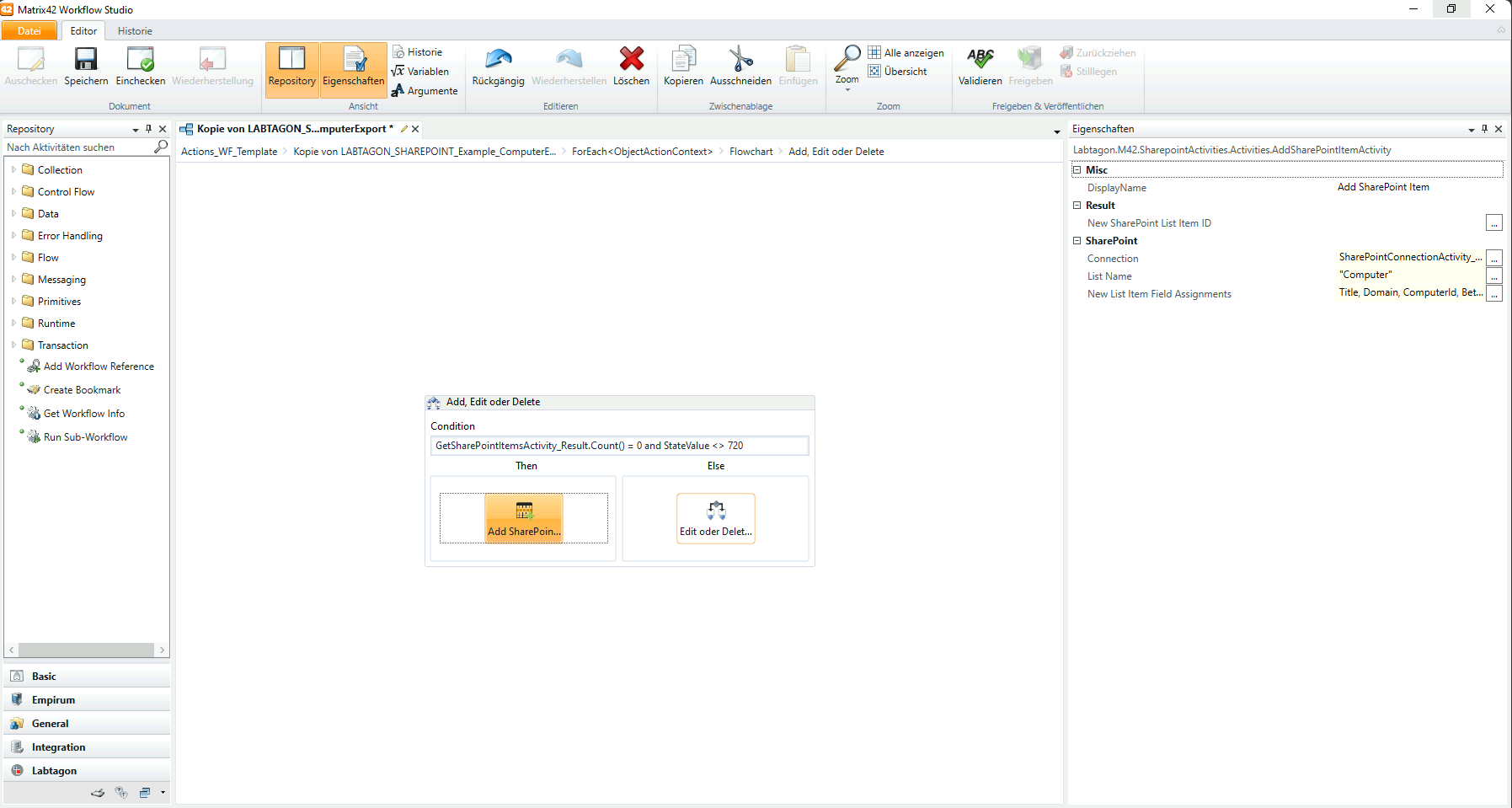
Task: Click the Speichern save icon
Action: [86, 60]
